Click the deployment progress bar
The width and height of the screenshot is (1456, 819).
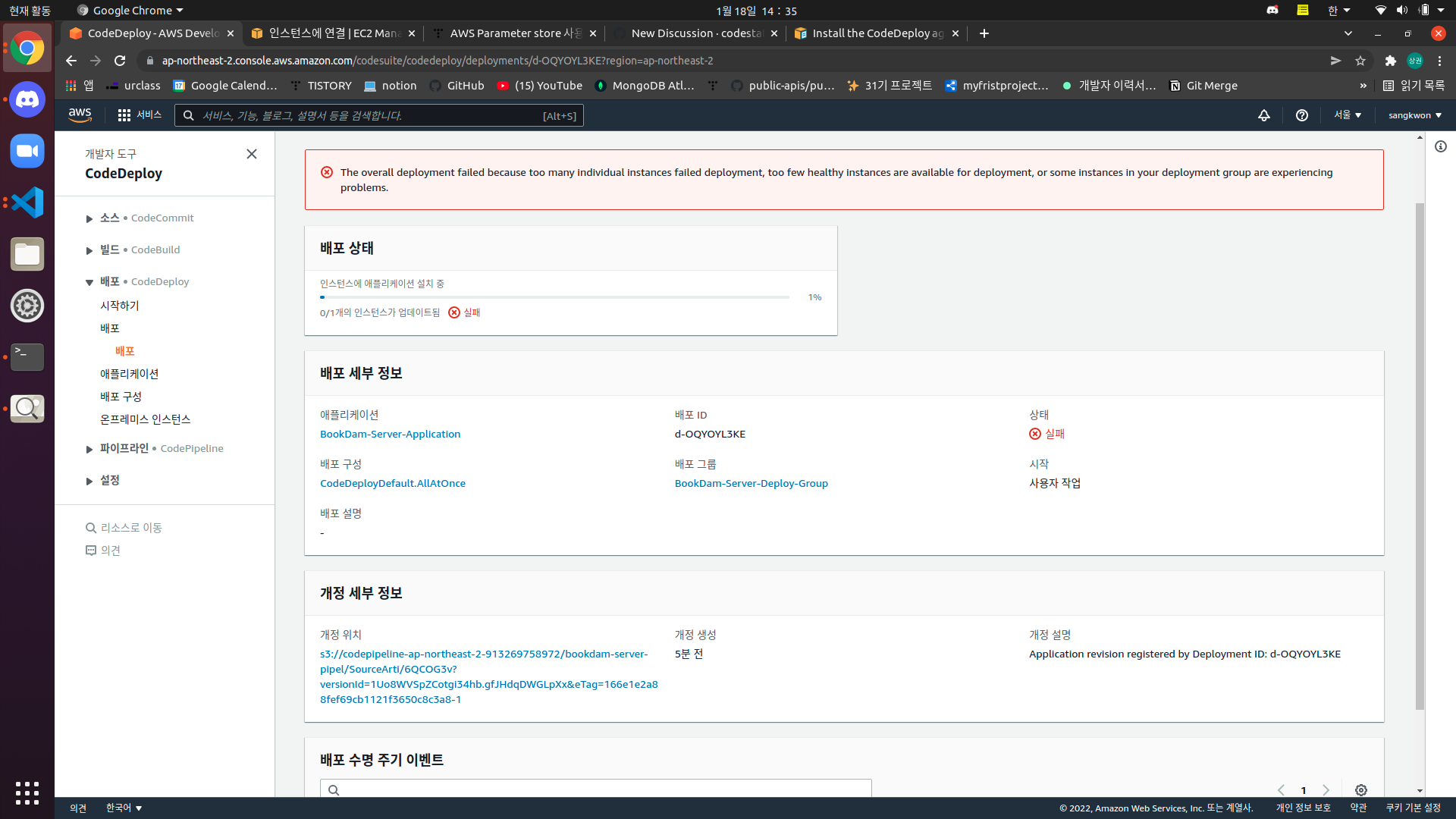click(x=555, y=297)
